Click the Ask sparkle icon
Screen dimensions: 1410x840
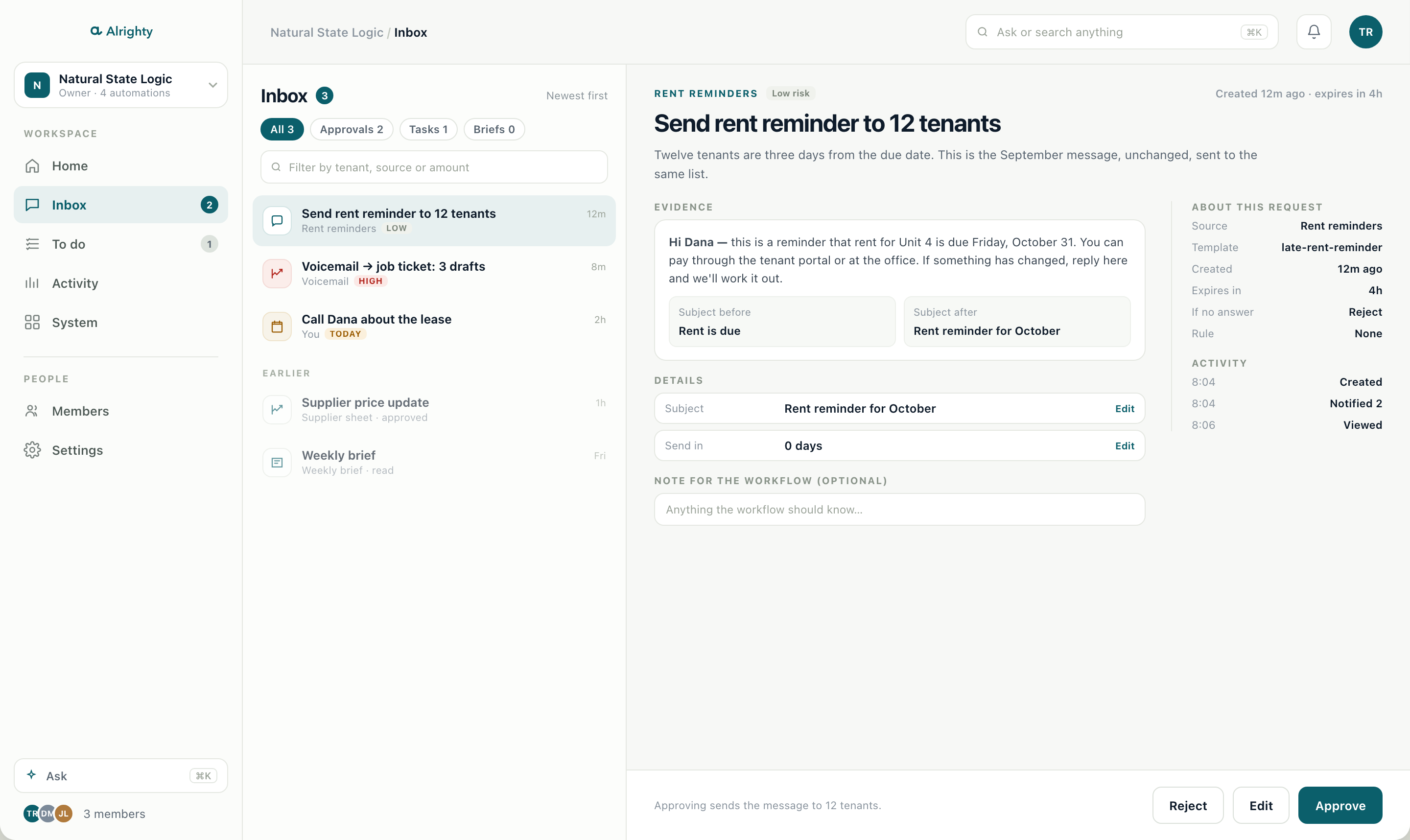pos(32,775)
